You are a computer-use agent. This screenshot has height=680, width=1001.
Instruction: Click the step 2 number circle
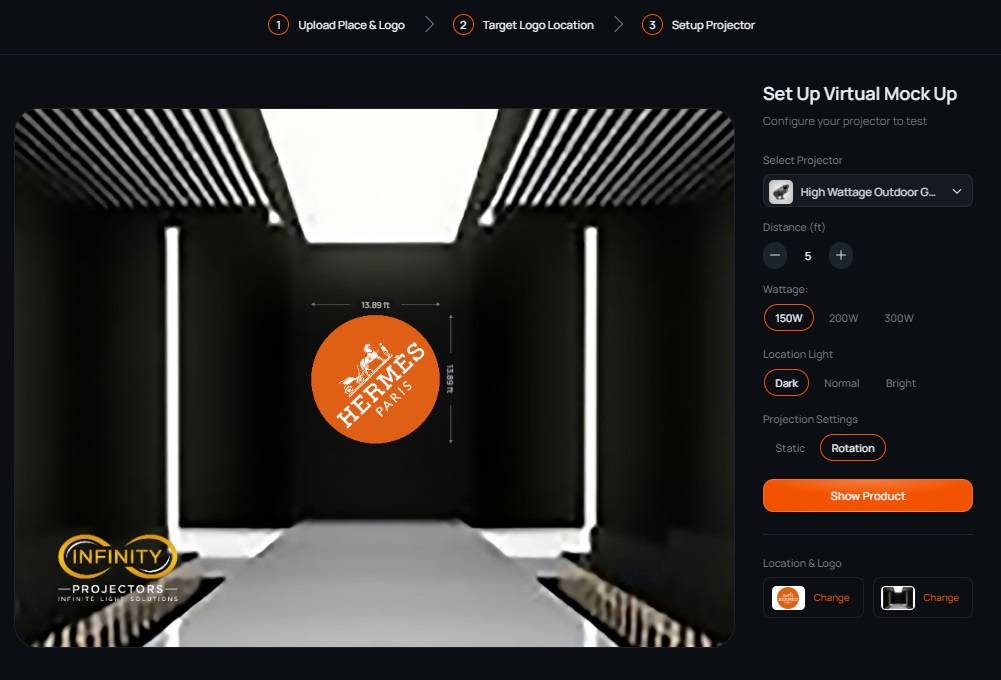(x=463, y=25)
